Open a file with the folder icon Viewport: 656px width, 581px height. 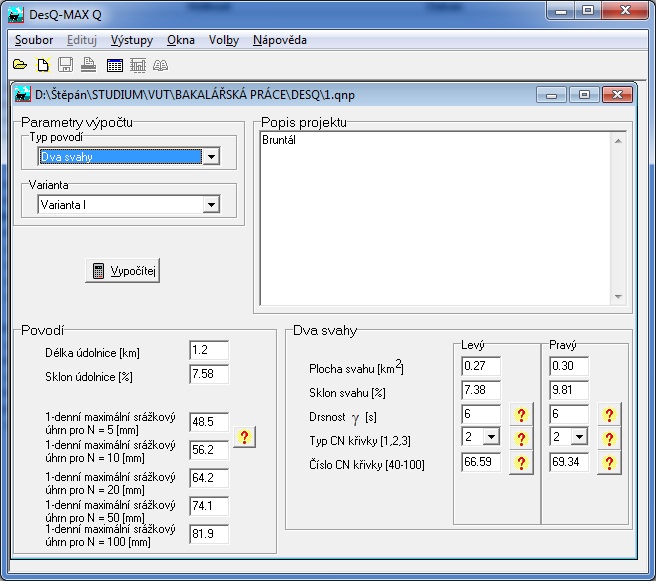pyautogui.click(x=20, y=65)
